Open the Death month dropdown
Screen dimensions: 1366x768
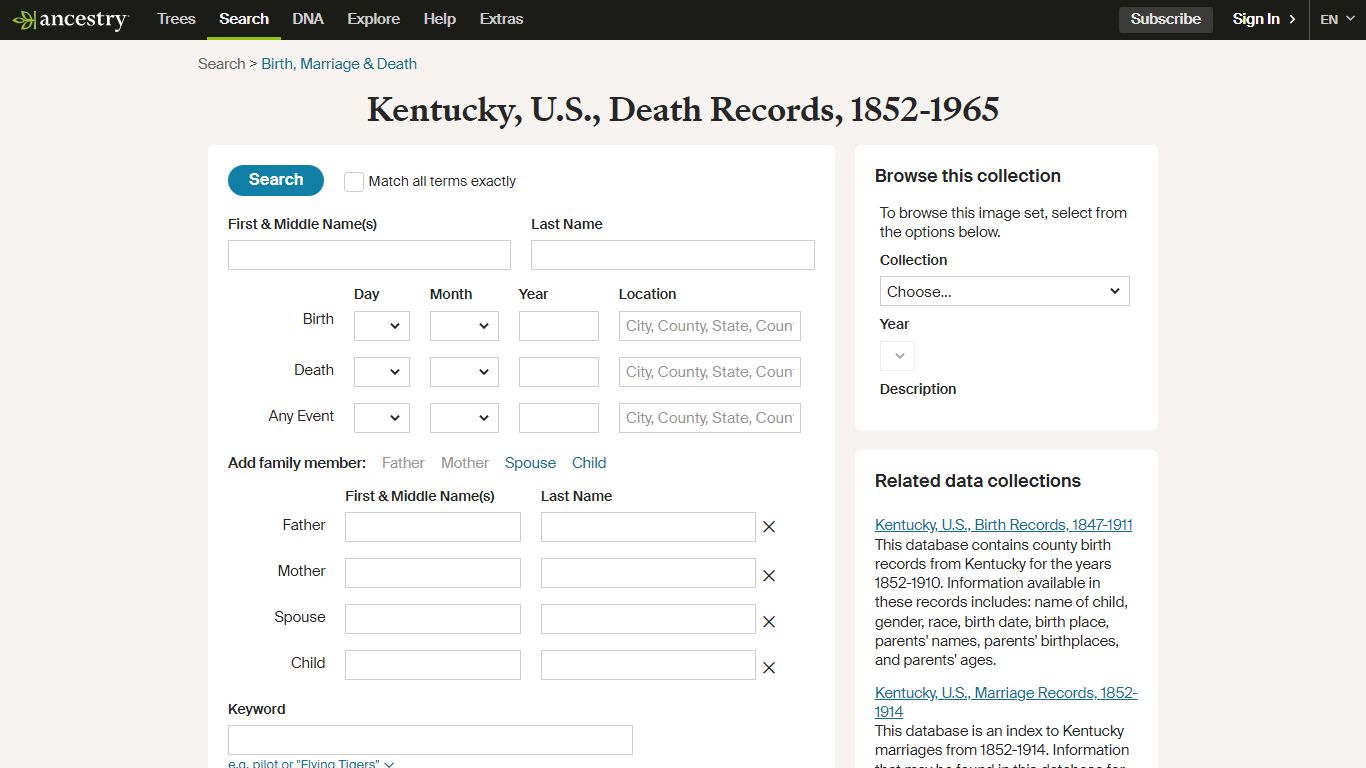[464, 372]
